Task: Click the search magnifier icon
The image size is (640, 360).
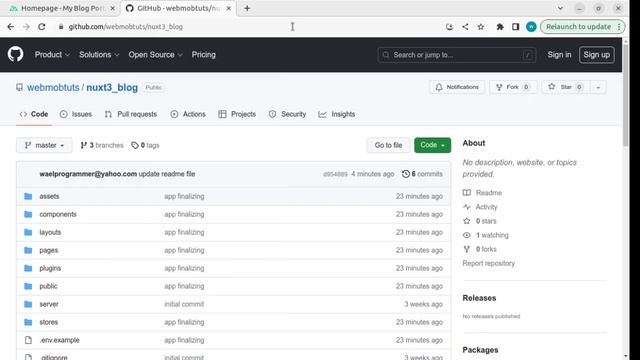Action: pyautogui.click(x=386, y=55)
